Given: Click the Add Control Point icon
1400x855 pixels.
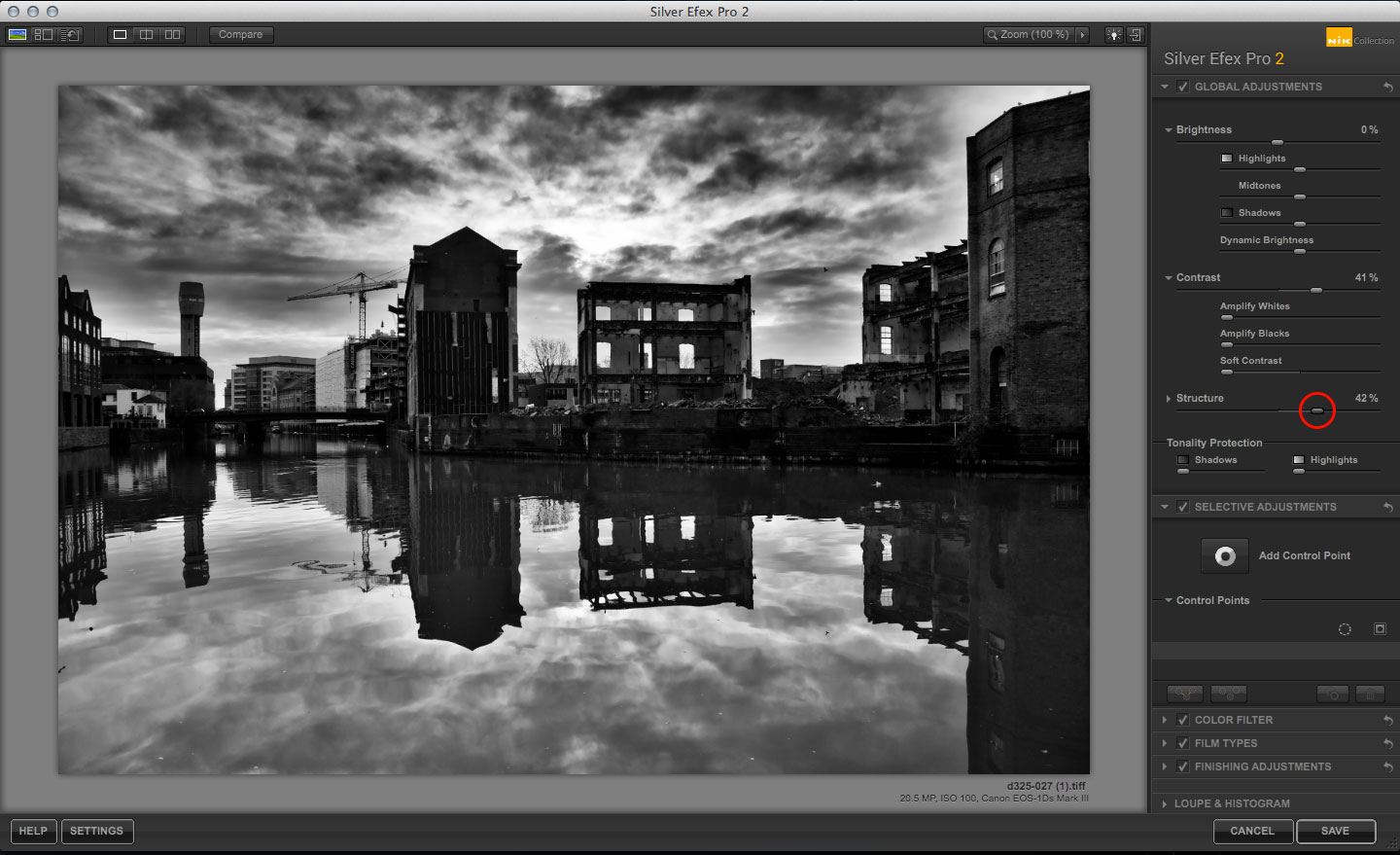Looking at the screenshot, I should [x=1224, y=555].
